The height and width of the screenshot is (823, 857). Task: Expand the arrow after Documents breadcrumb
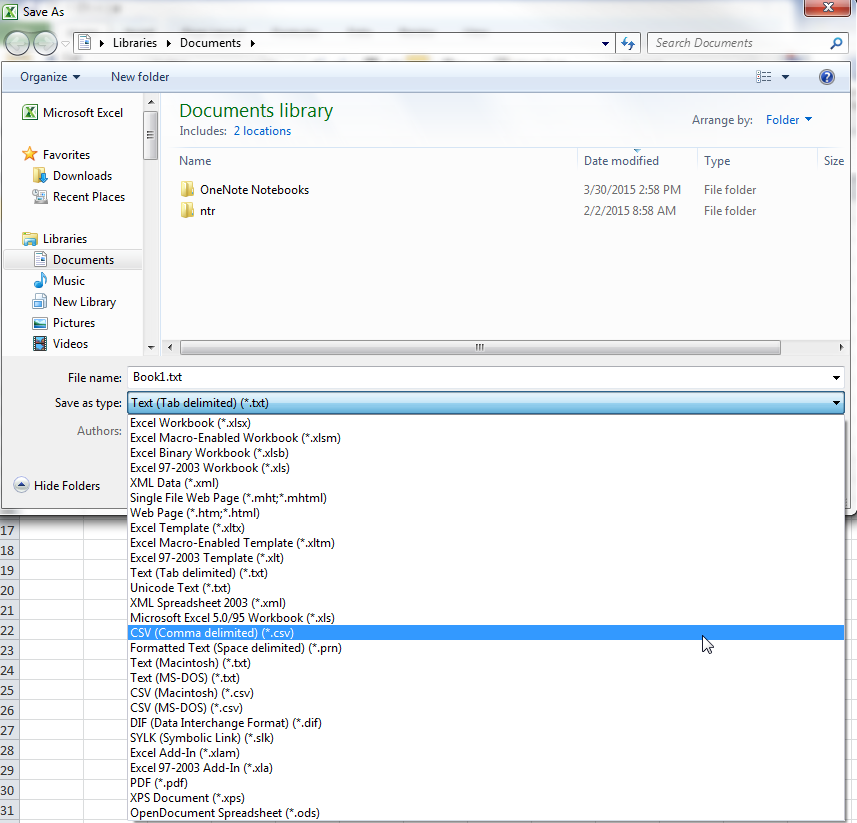tap(253, 43)
